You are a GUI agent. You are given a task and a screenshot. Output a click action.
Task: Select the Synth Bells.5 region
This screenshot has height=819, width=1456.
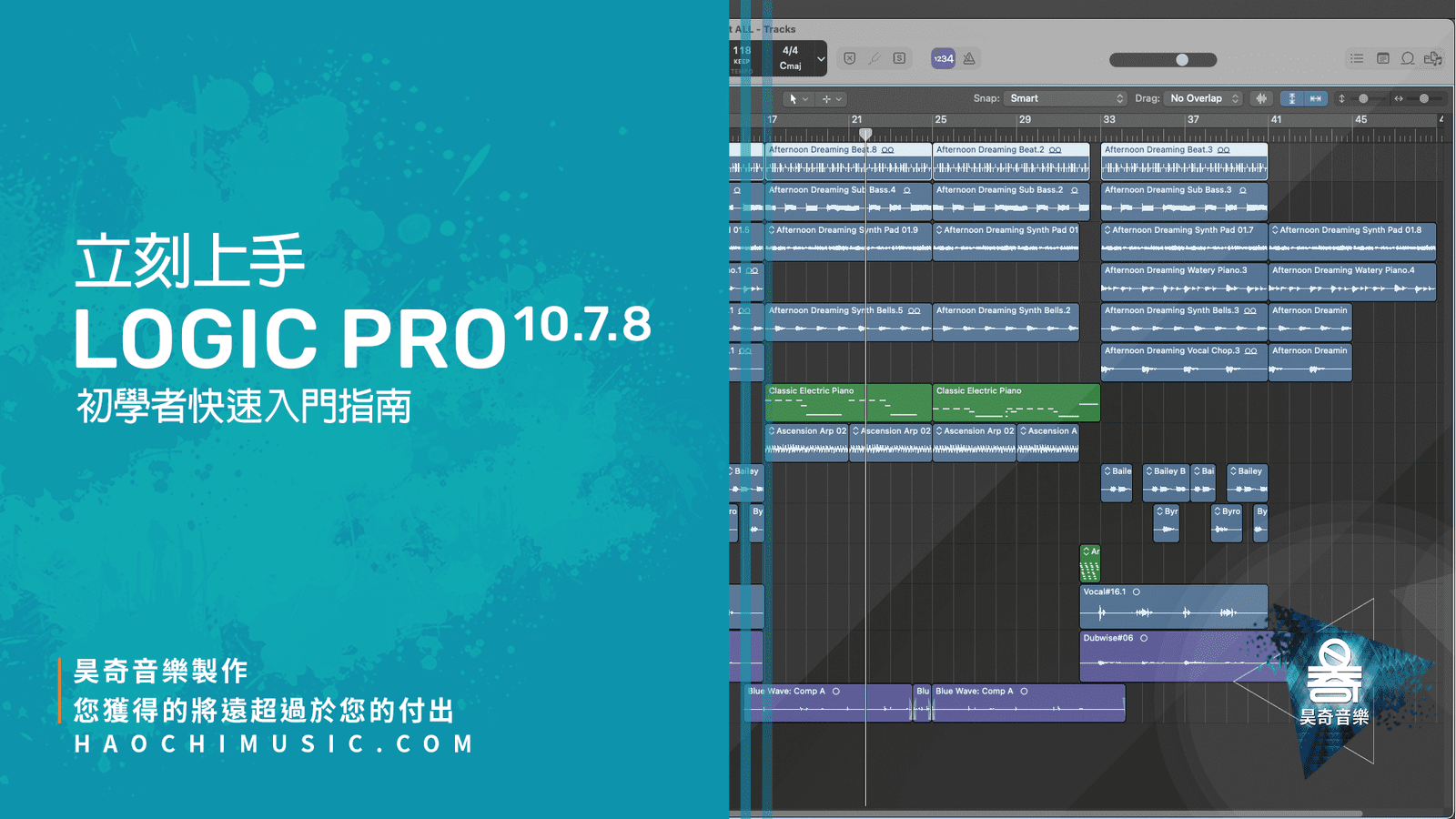pyautogui.click(x=848, y=322)
